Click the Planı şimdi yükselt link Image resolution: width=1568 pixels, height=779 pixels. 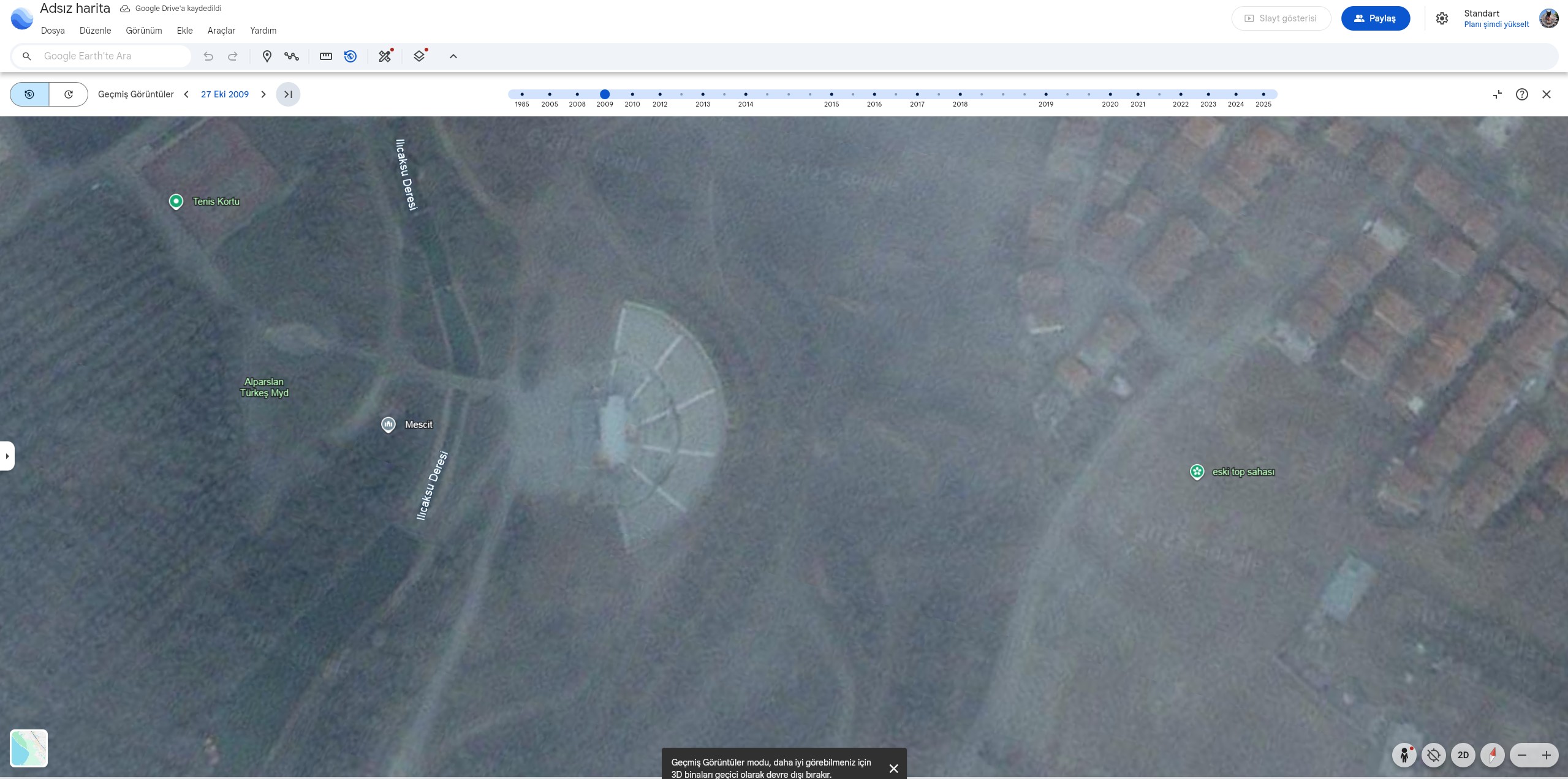1496,24
